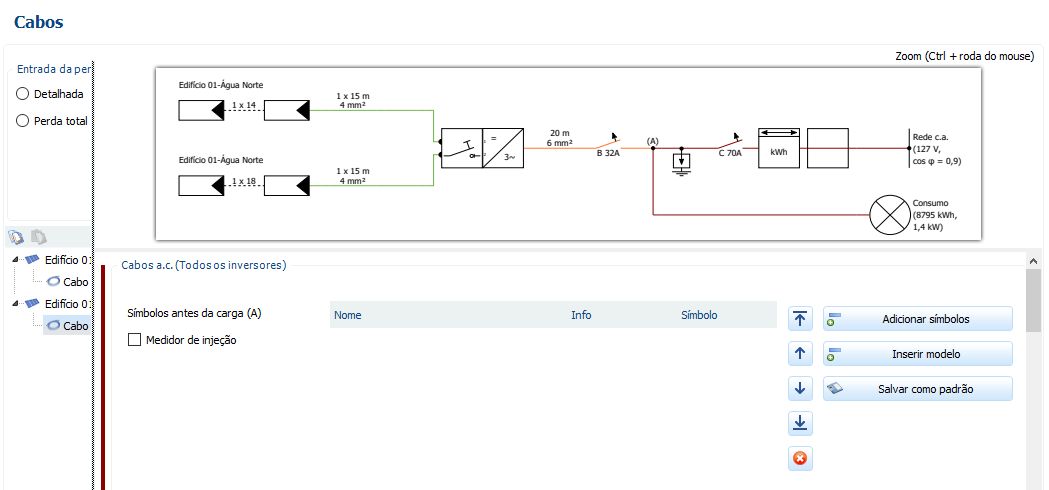Click the Adicionar símbolos button

point(917,319)
